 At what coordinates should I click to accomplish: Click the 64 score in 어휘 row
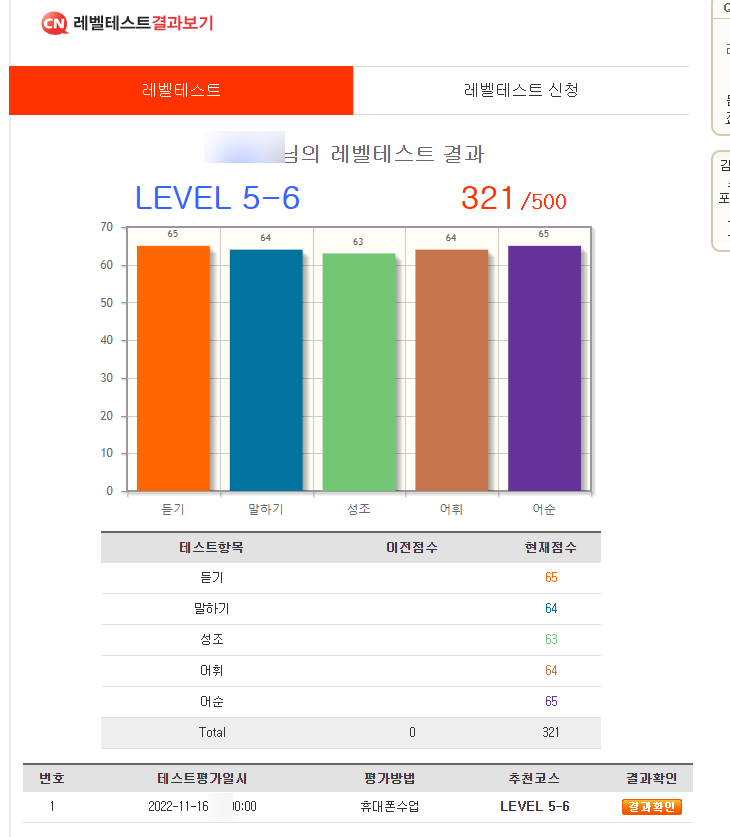coord(551,670)
